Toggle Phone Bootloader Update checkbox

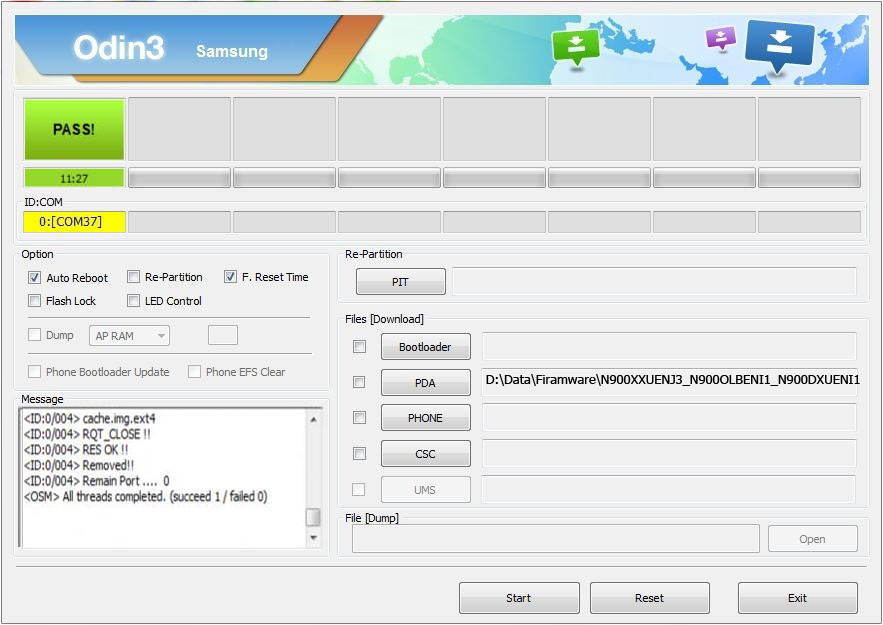pos(34,372)
